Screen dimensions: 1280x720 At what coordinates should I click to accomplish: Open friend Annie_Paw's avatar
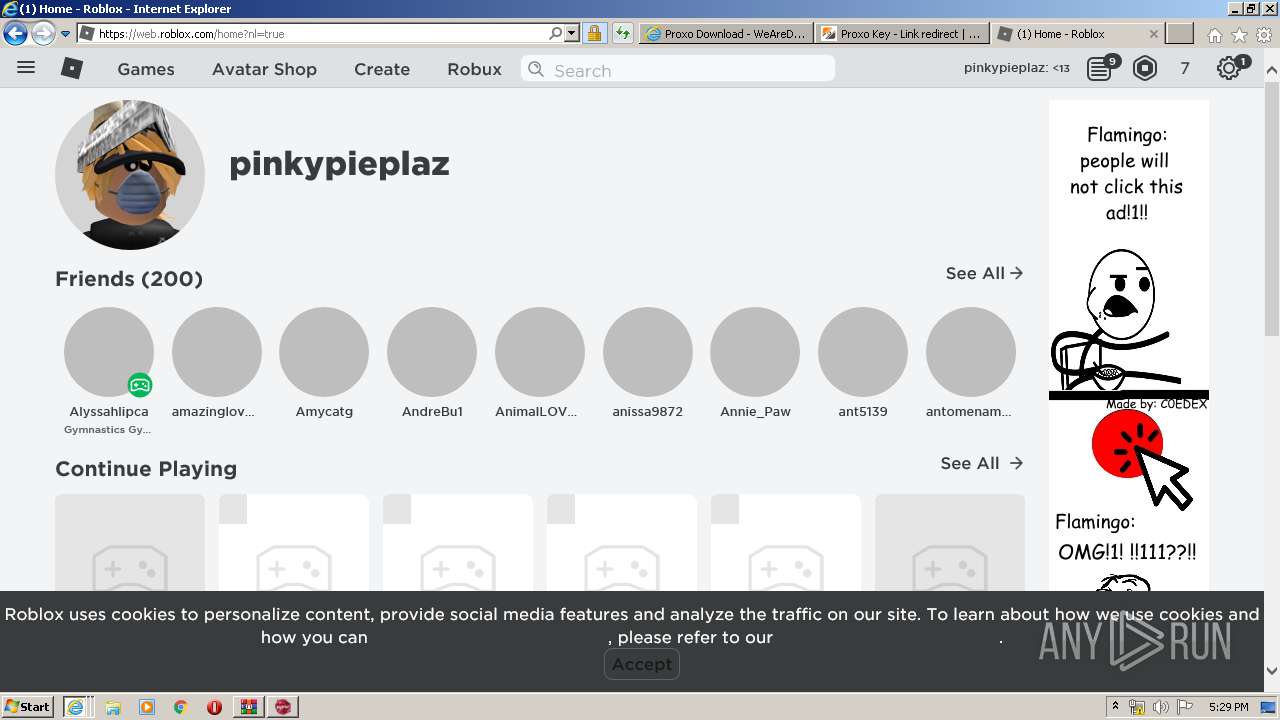tap(755, 352)
